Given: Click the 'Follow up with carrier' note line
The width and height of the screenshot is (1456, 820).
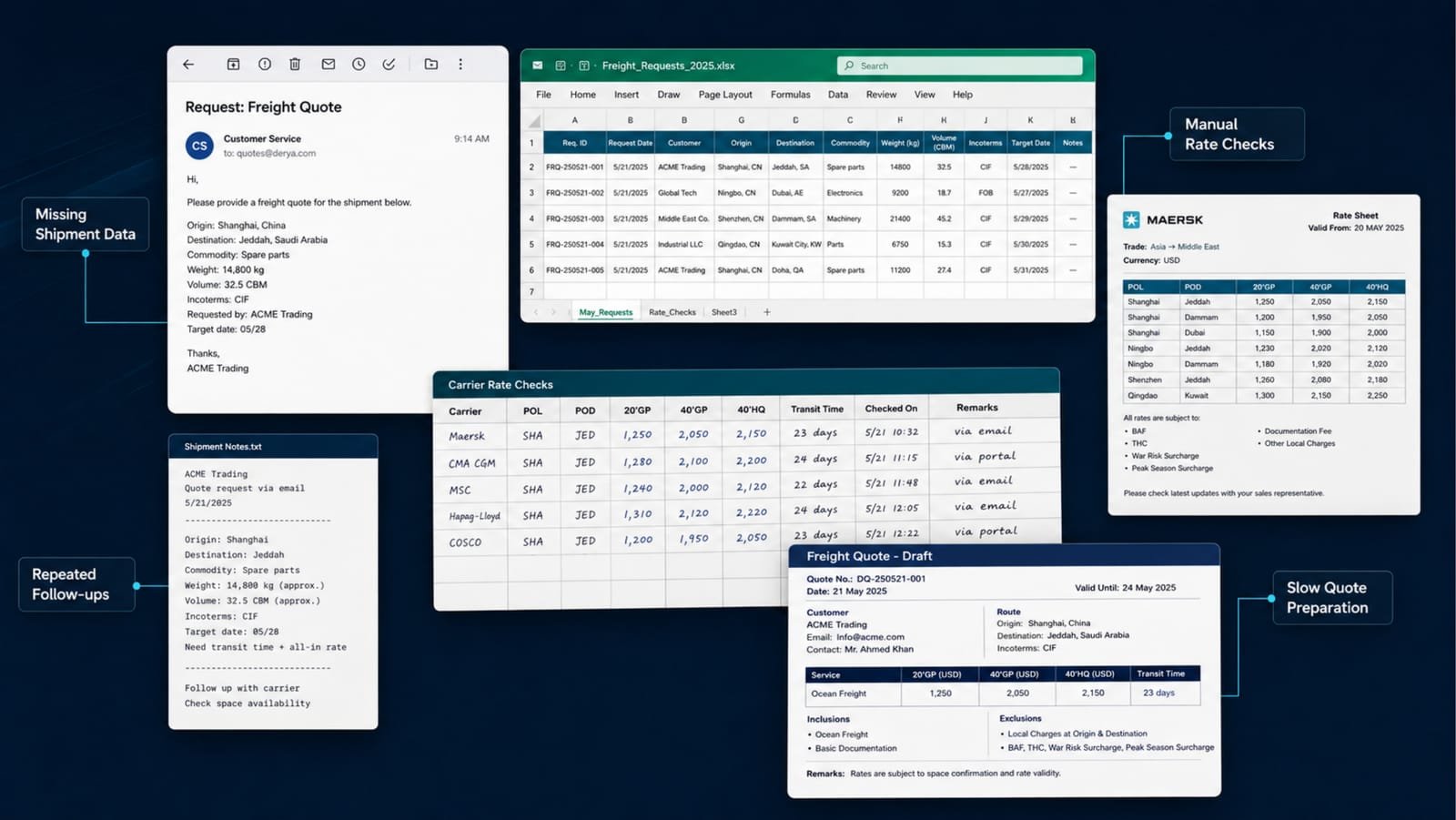Looking at the screenshot, I should [x=242, y=688].
